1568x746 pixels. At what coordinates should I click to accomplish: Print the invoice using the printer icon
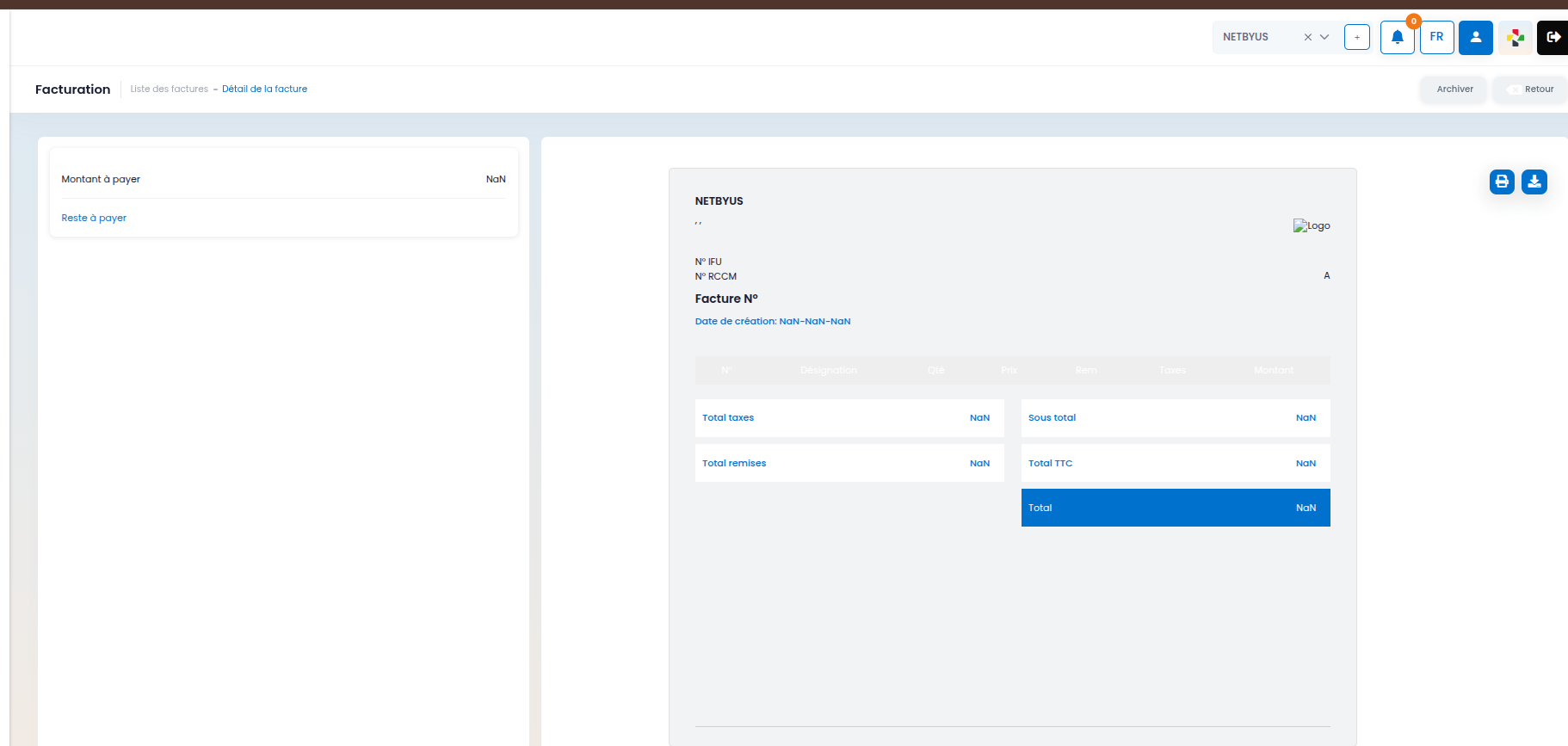(1502, 182)
